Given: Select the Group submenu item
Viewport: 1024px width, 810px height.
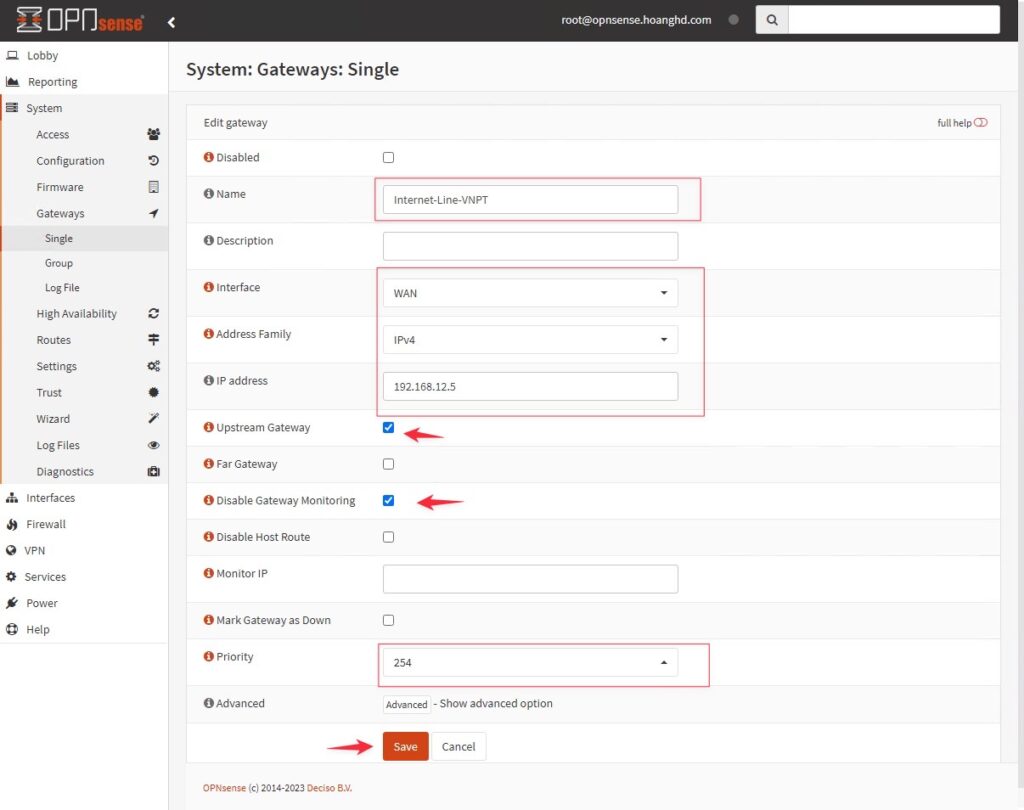Looking at the screenshot, I should (84, 263).
